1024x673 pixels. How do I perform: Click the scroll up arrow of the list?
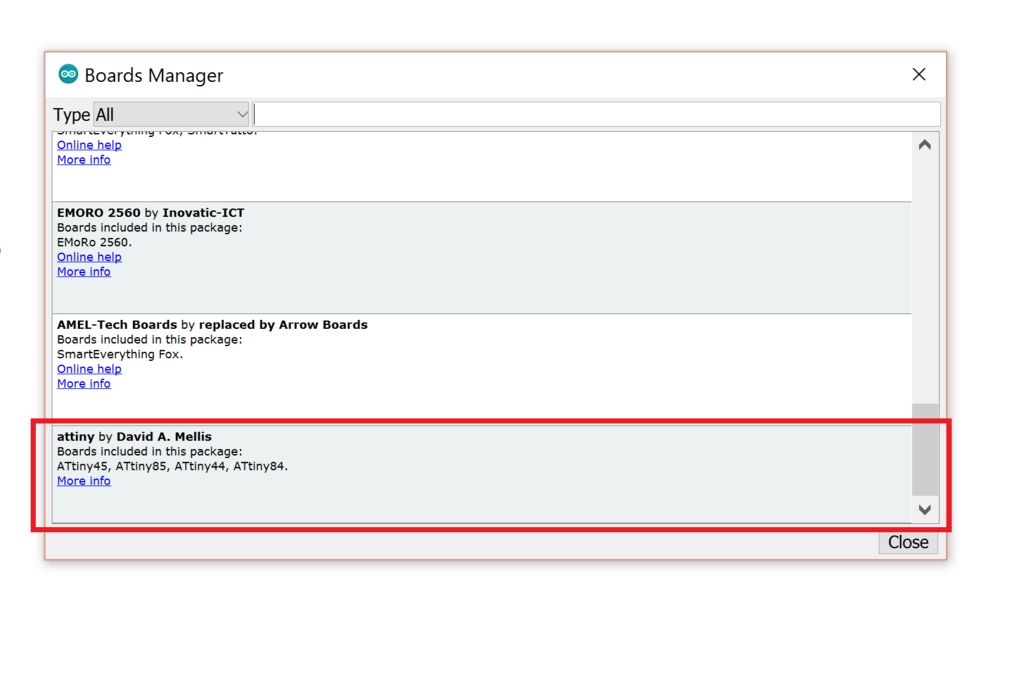coord(925,145)
